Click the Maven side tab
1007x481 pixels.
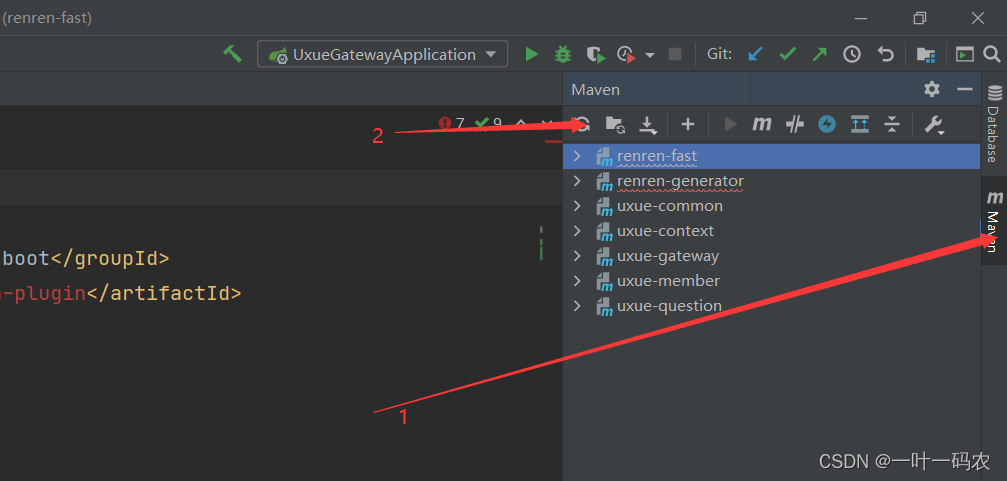coord(994,222)
